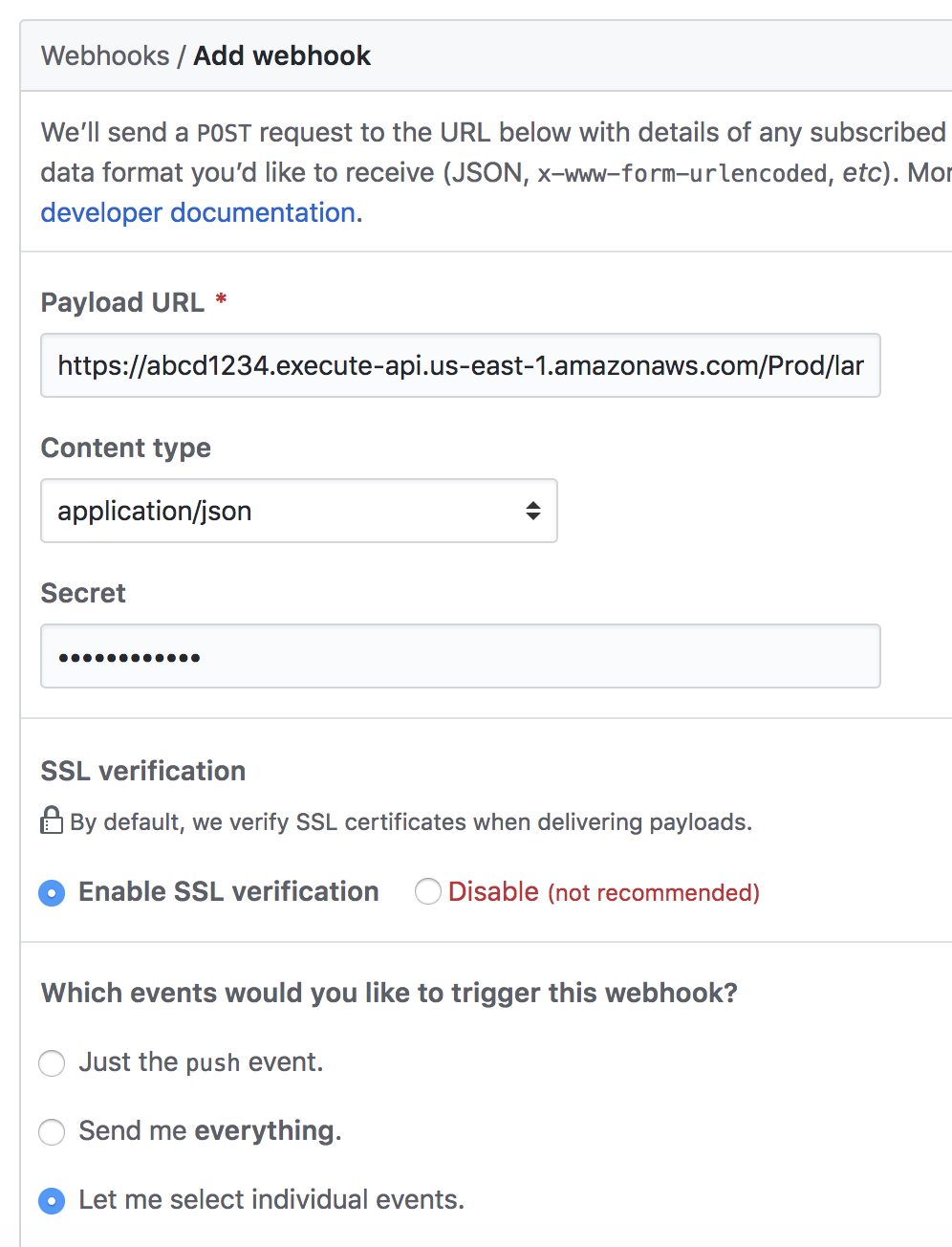
Task: Click the red required asterisk by Payload URL
Action: coord(221,300)
